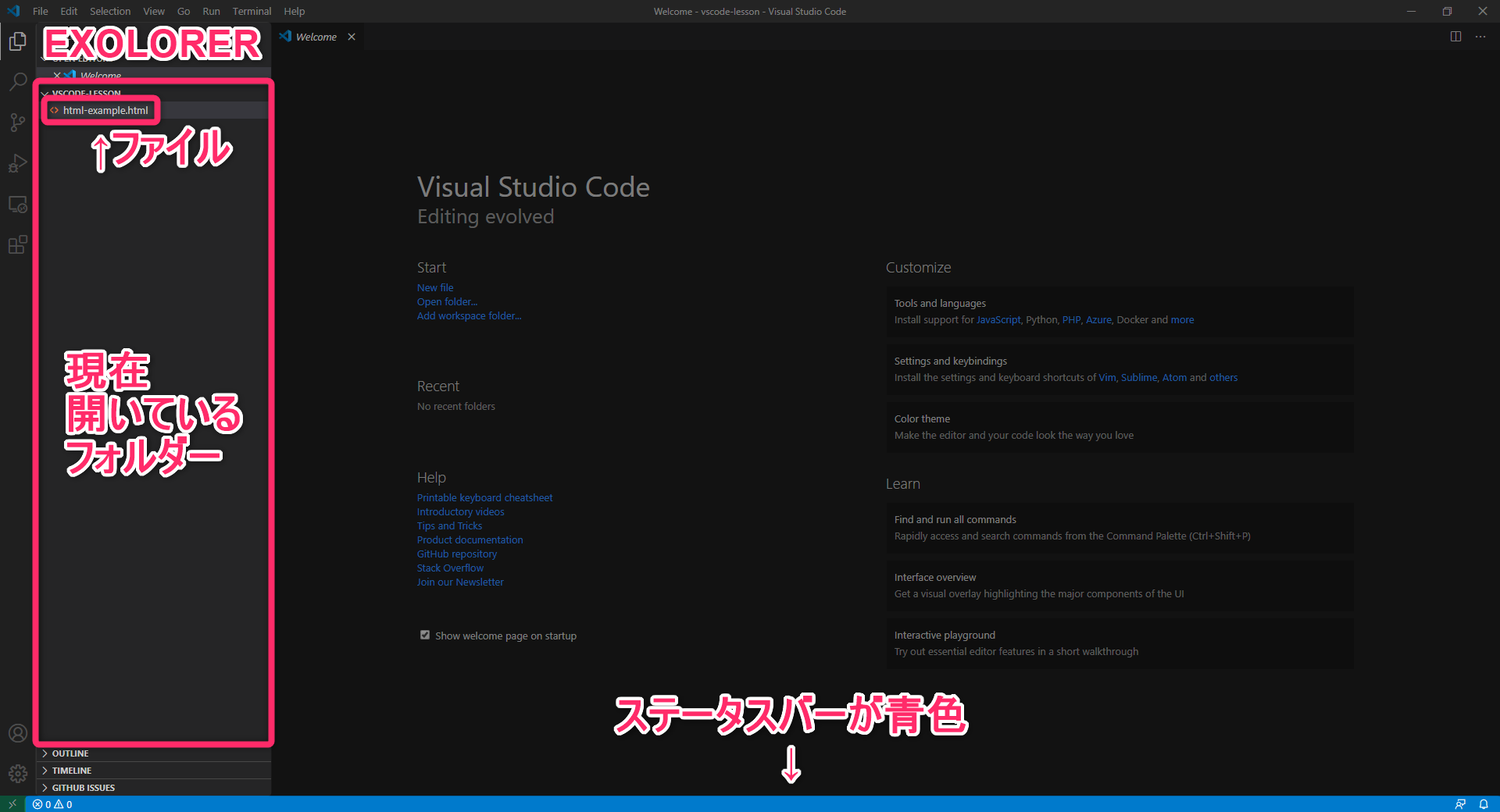Open the Go menu
Screen dimensions: 1500x812
[184, 11]
